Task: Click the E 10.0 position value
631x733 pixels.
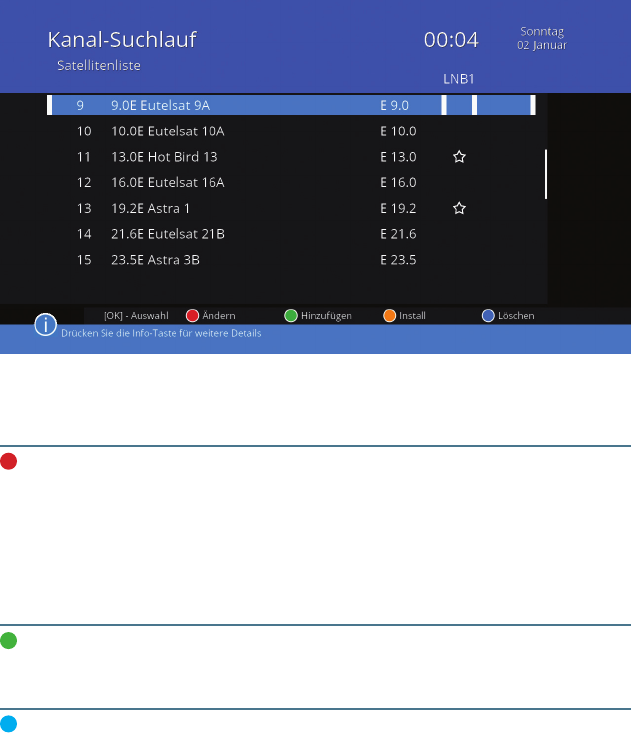Action: 398,131
